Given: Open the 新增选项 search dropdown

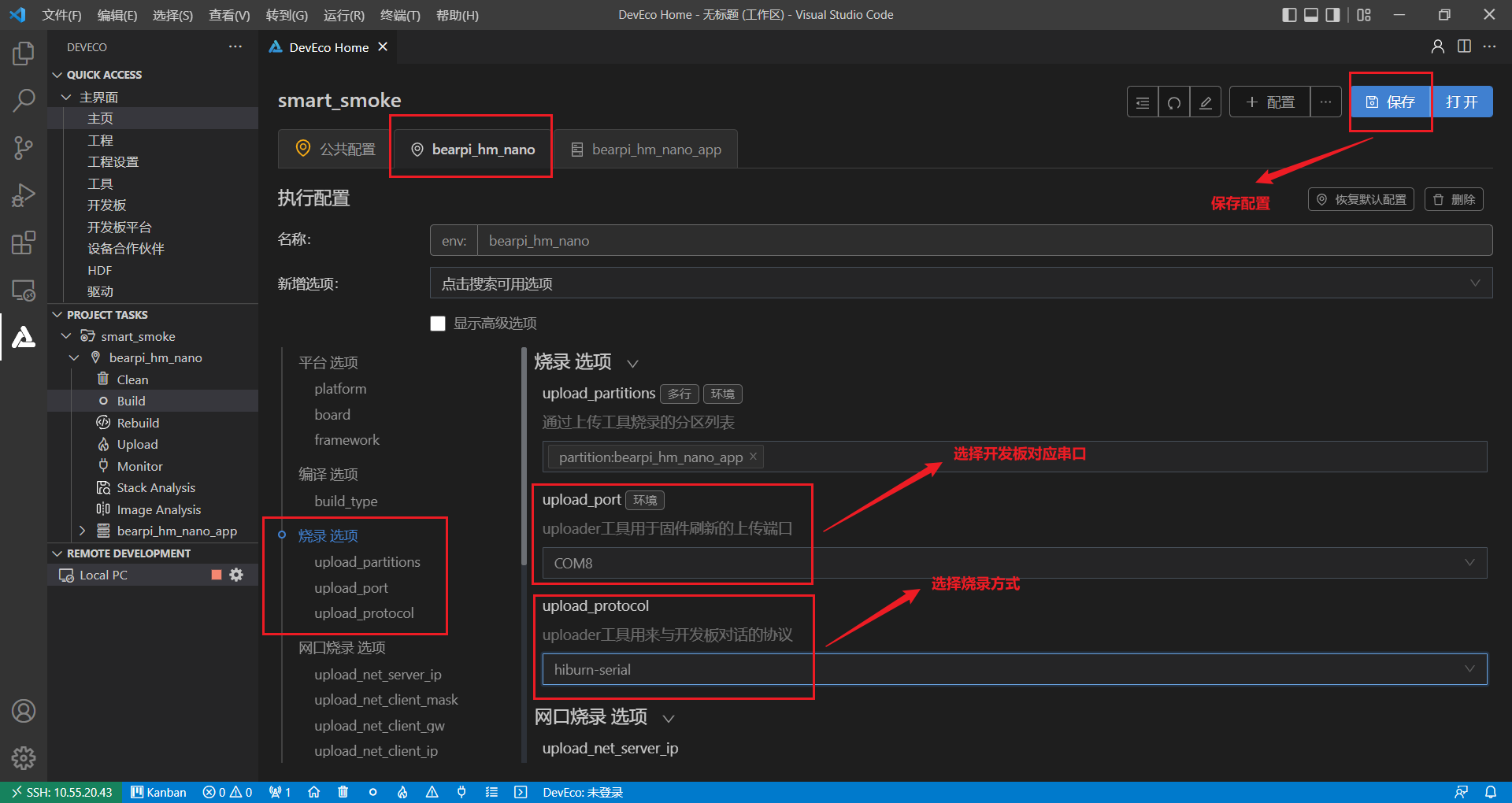Looking at the screenshot, I should [x=961, y=283].
